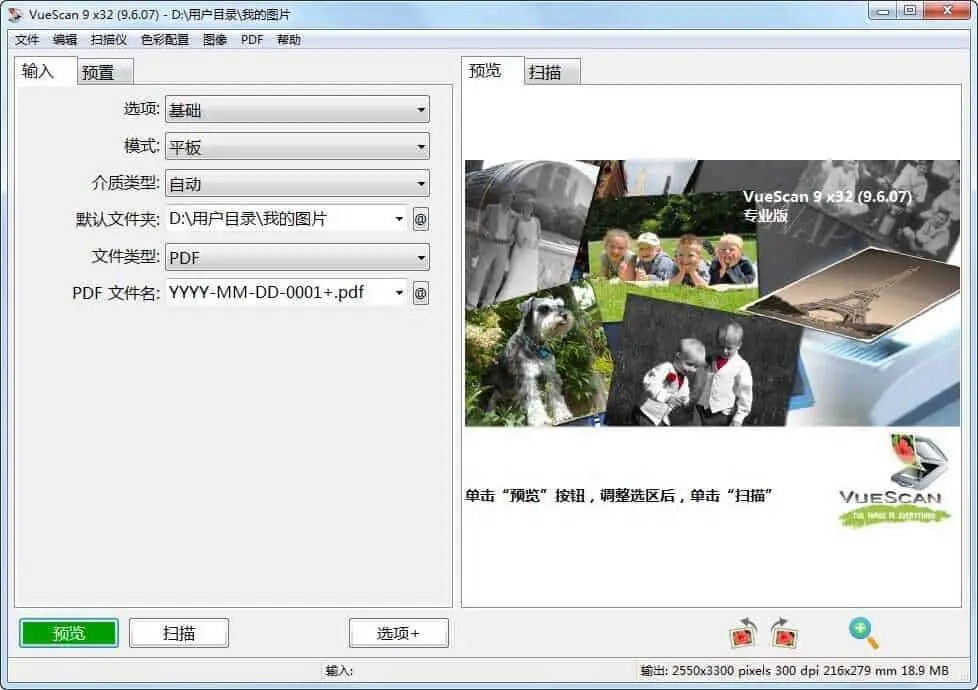The image size is (978, 690).
Task: Open the 文件 menu
Action: click(x=27, y=40)
